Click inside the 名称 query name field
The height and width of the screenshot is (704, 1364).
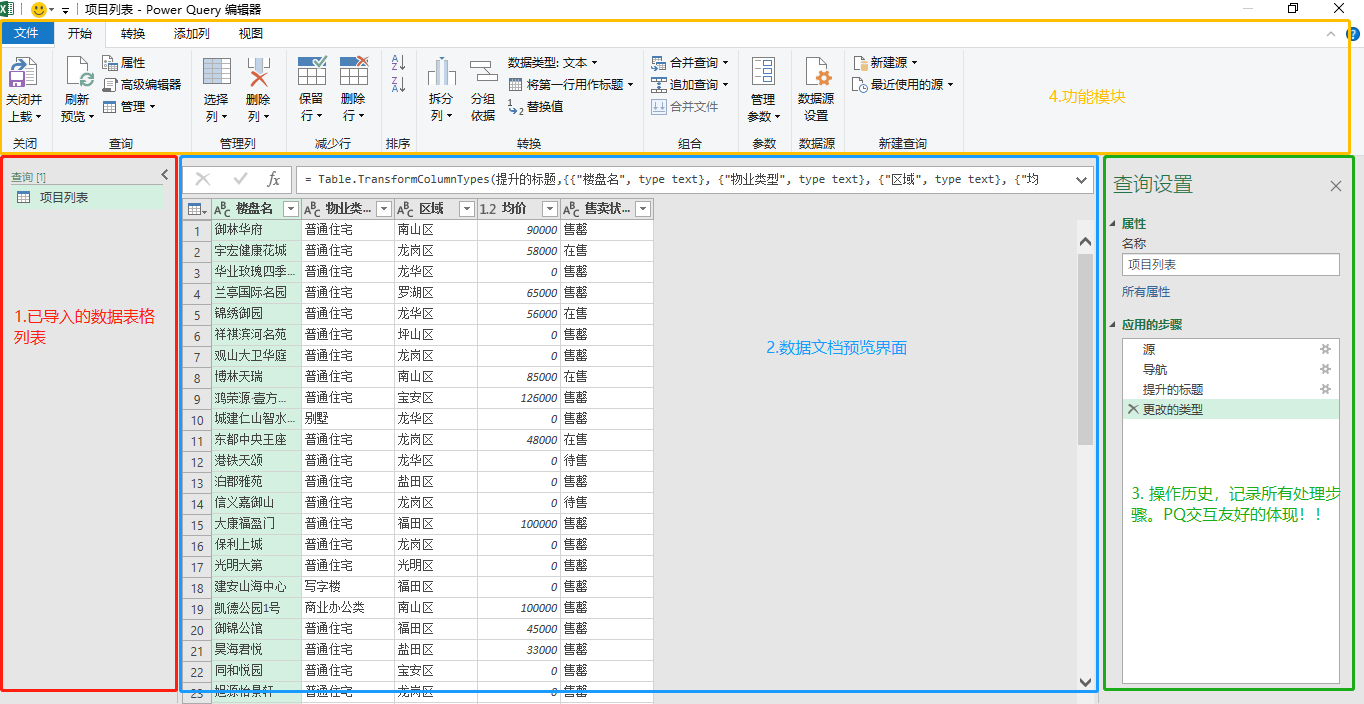click(1230, 265)
